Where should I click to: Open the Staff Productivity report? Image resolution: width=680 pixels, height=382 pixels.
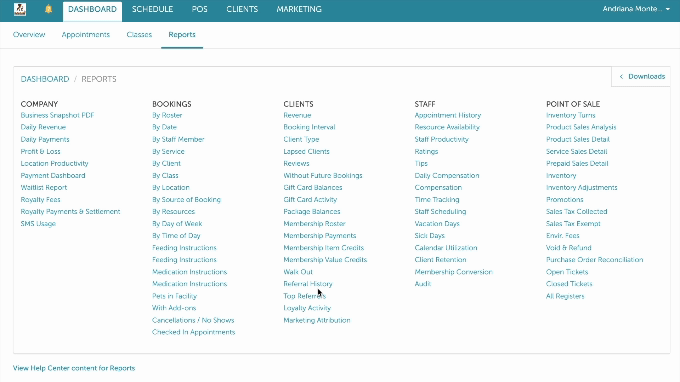(x=441, y=140)
